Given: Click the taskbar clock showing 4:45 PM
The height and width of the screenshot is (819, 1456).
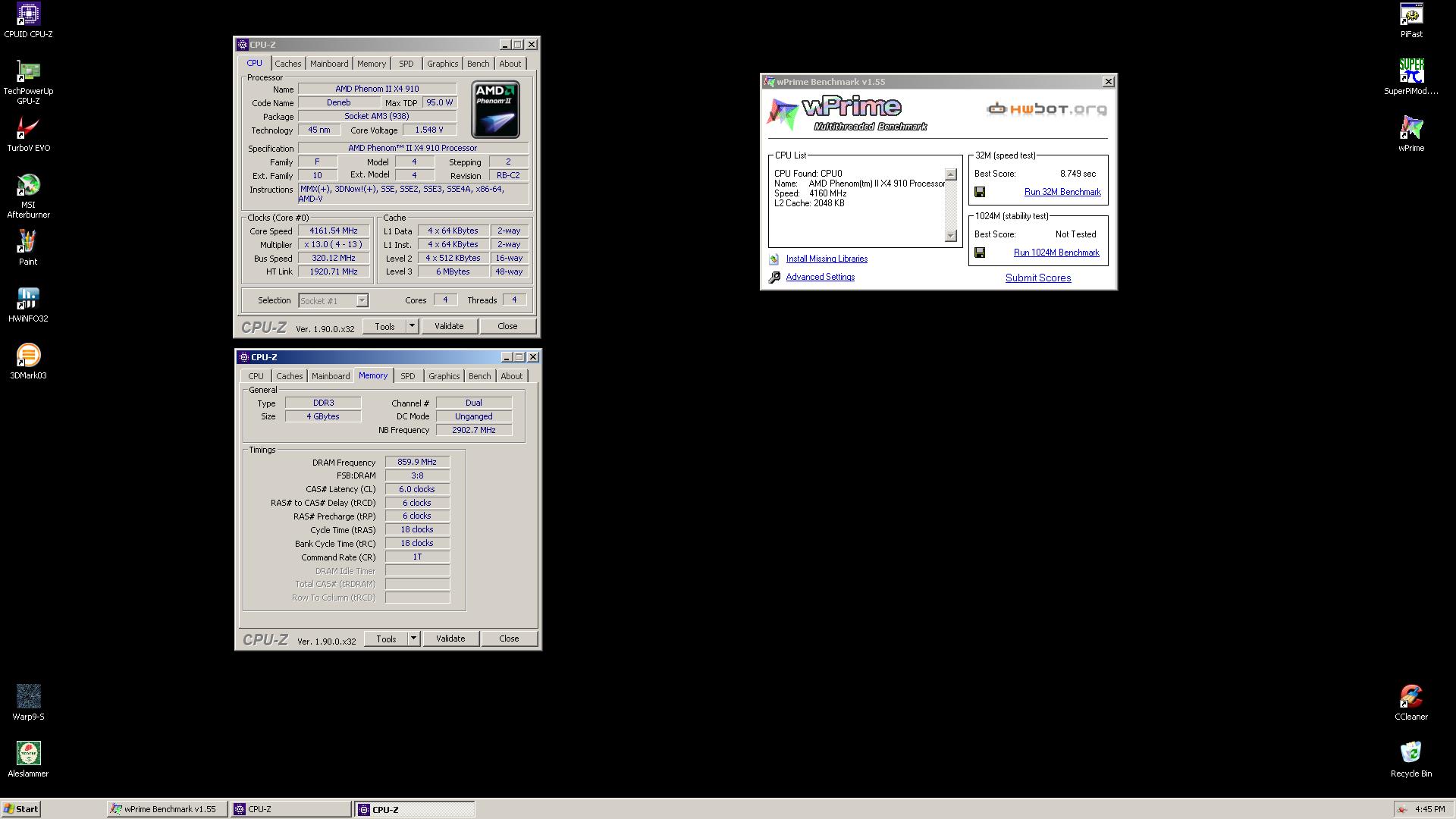Looking at the screenshot, I should 1429,809.
